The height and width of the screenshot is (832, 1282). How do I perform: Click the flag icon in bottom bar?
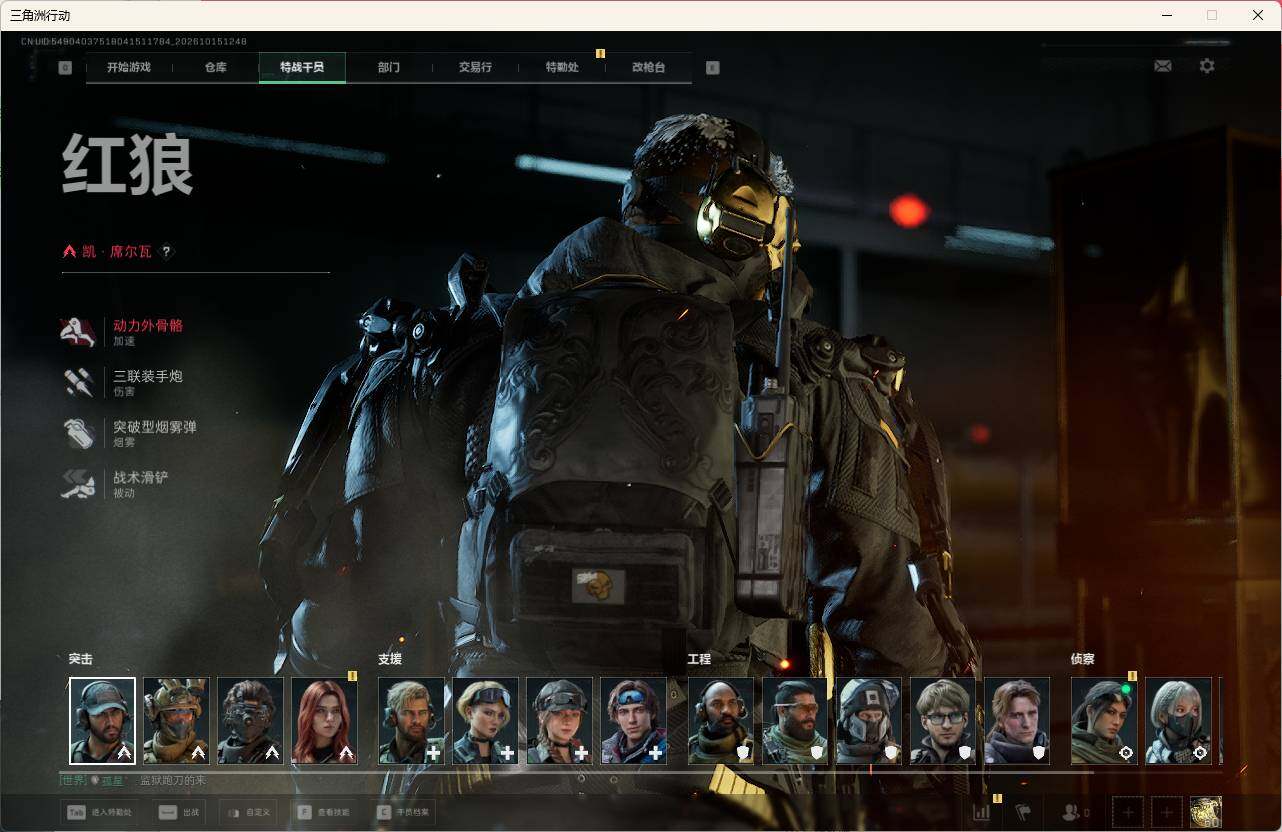tap(1023, 812)
